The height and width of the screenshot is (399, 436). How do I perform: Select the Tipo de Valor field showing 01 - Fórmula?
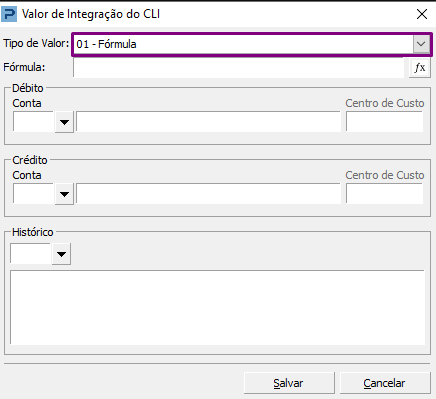click(252, 44)
